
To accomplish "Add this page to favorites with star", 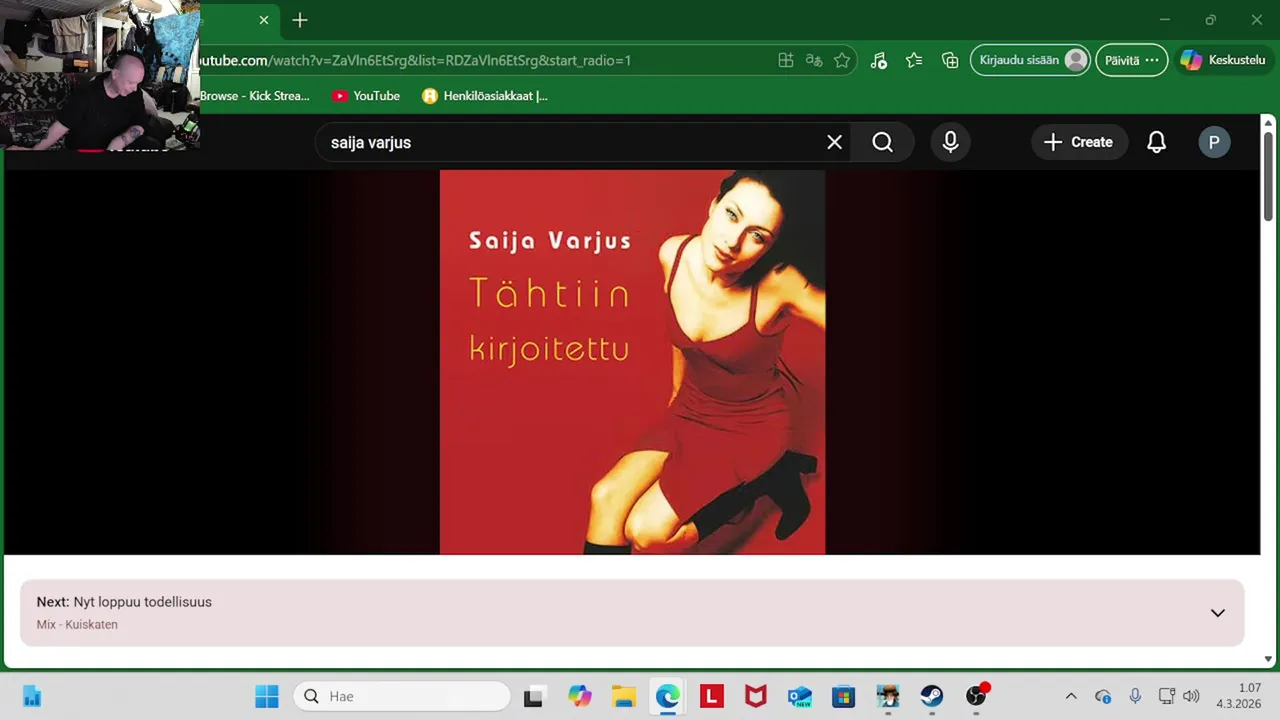I will tap(842, 60).
